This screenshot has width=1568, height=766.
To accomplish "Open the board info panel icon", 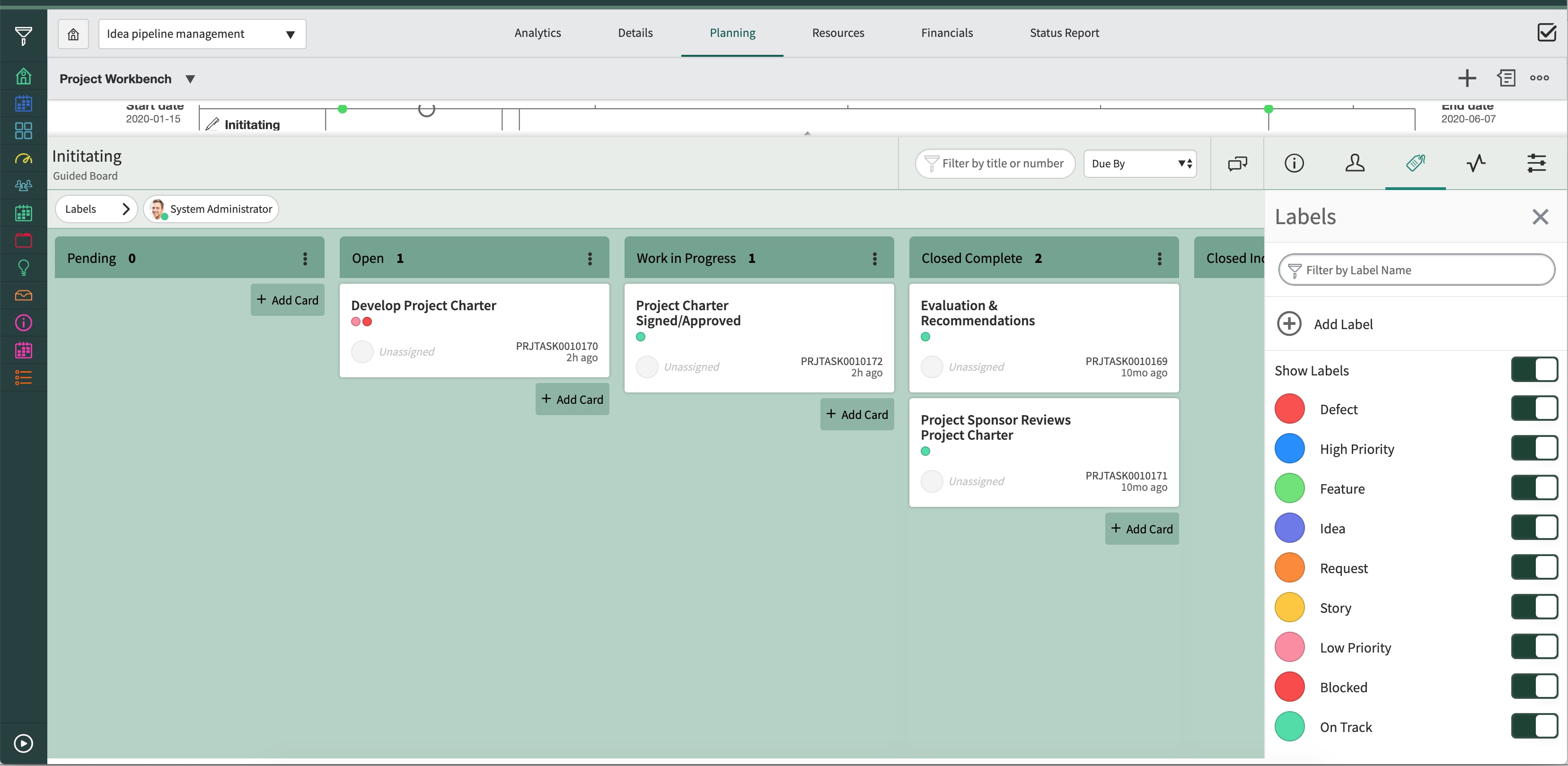I will [1294, 163].
